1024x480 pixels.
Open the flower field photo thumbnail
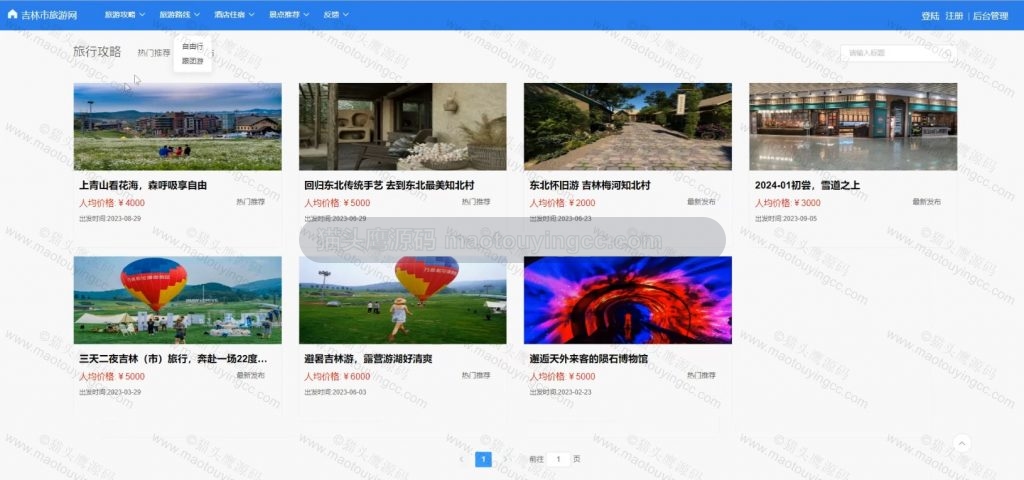[x=178, y=127]
